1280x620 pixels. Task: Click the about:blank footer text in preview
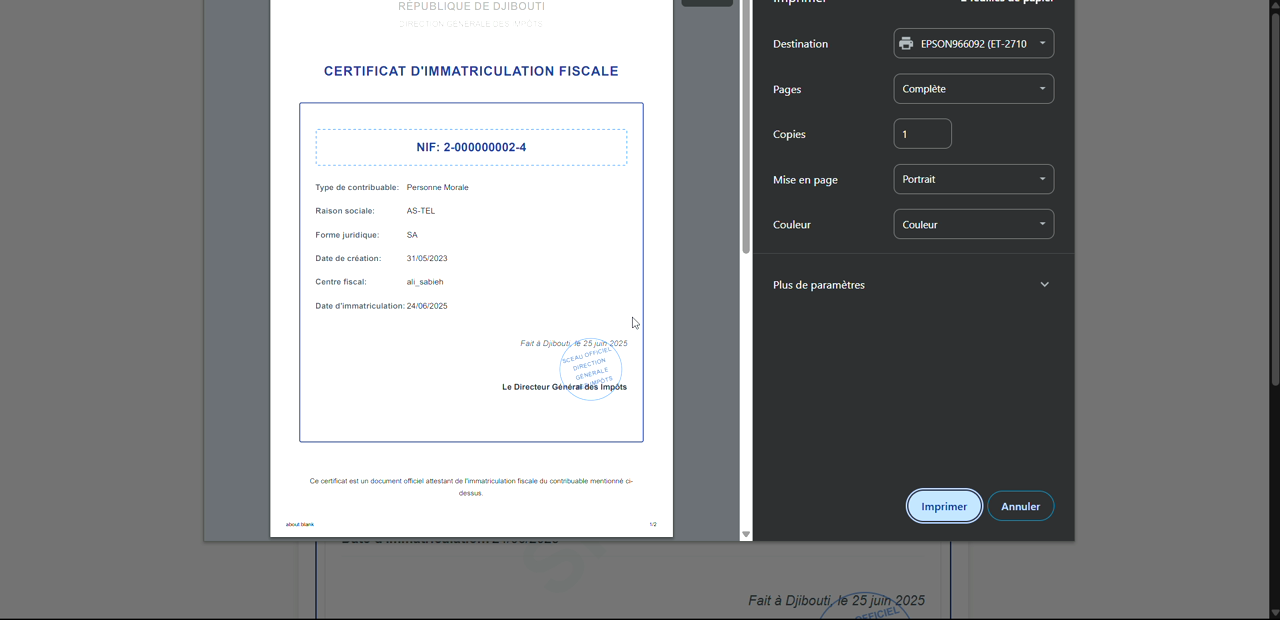(300, 524)
